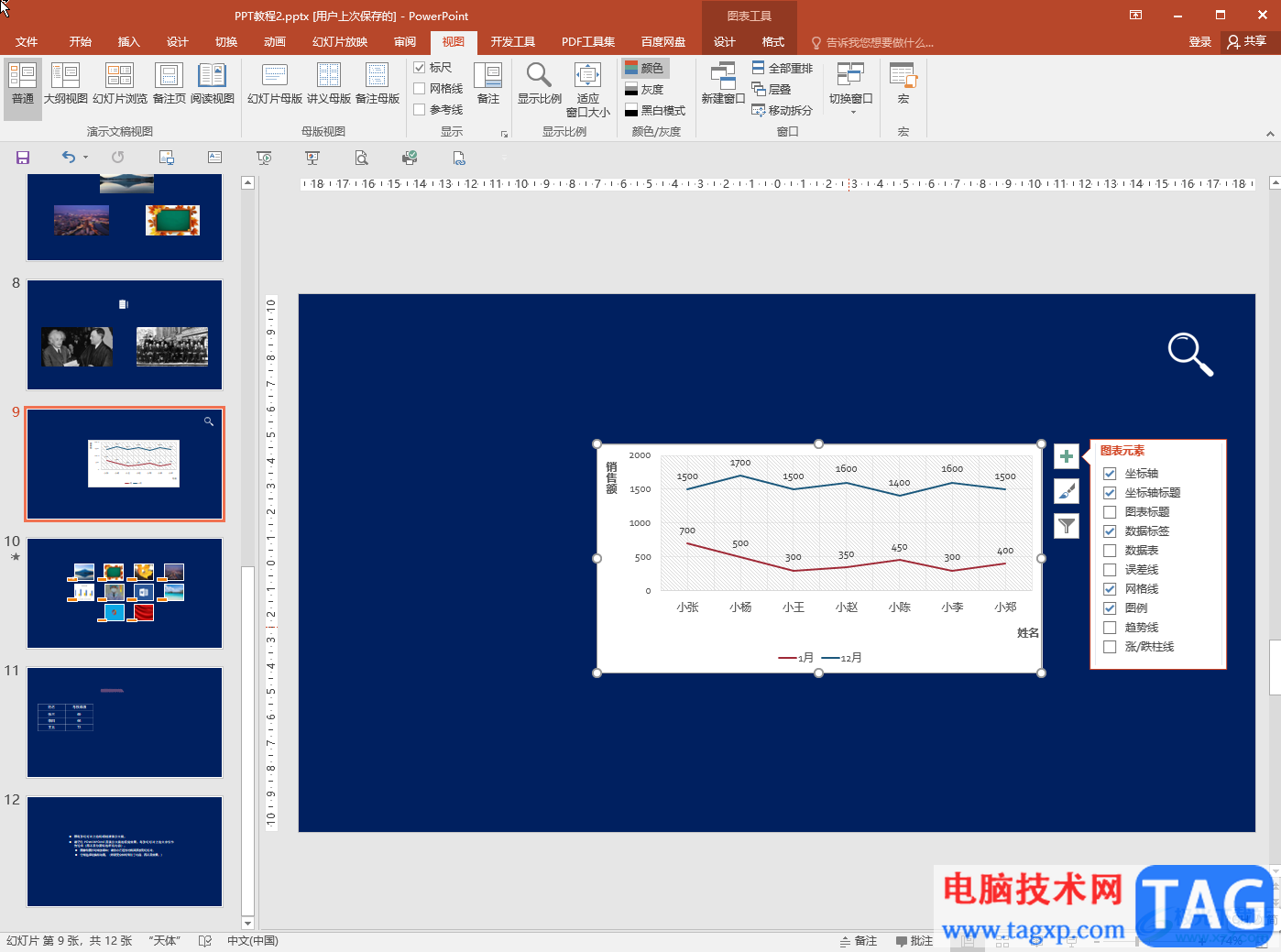Click magnifier icon on the slide

tap(1190, 355)
